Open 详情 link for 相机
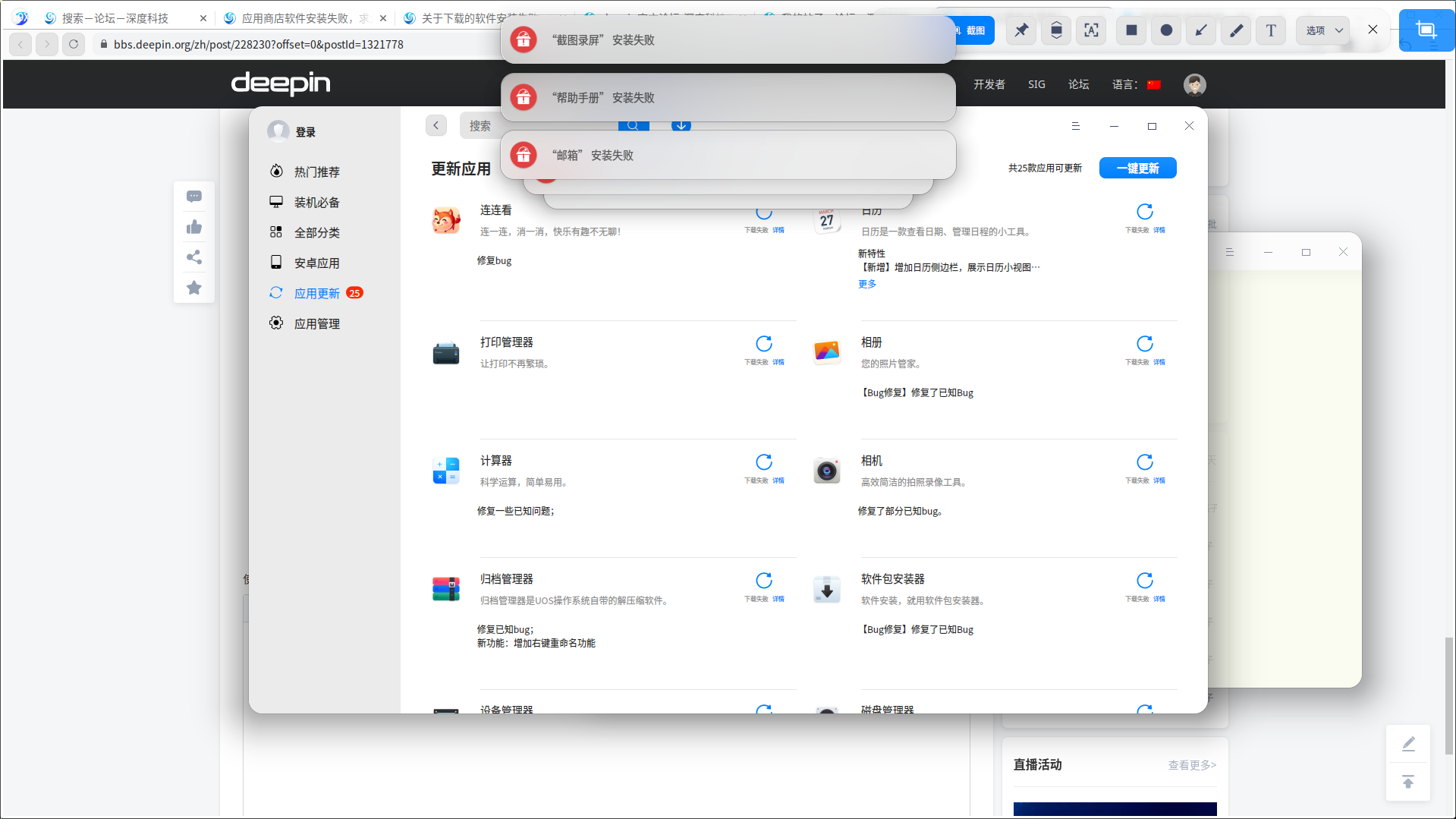This screenshot has height=819, width=1456. coord(1159,480)
